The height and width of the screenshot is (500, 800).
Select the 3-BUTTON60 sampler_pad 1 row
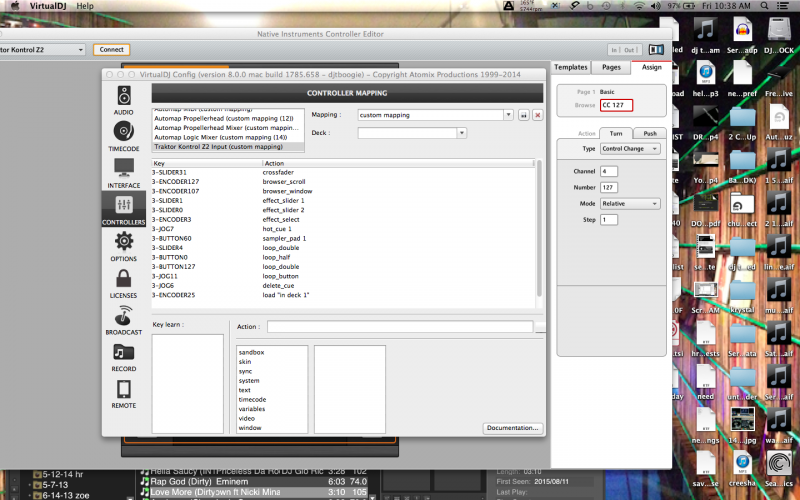click(343, 238)
